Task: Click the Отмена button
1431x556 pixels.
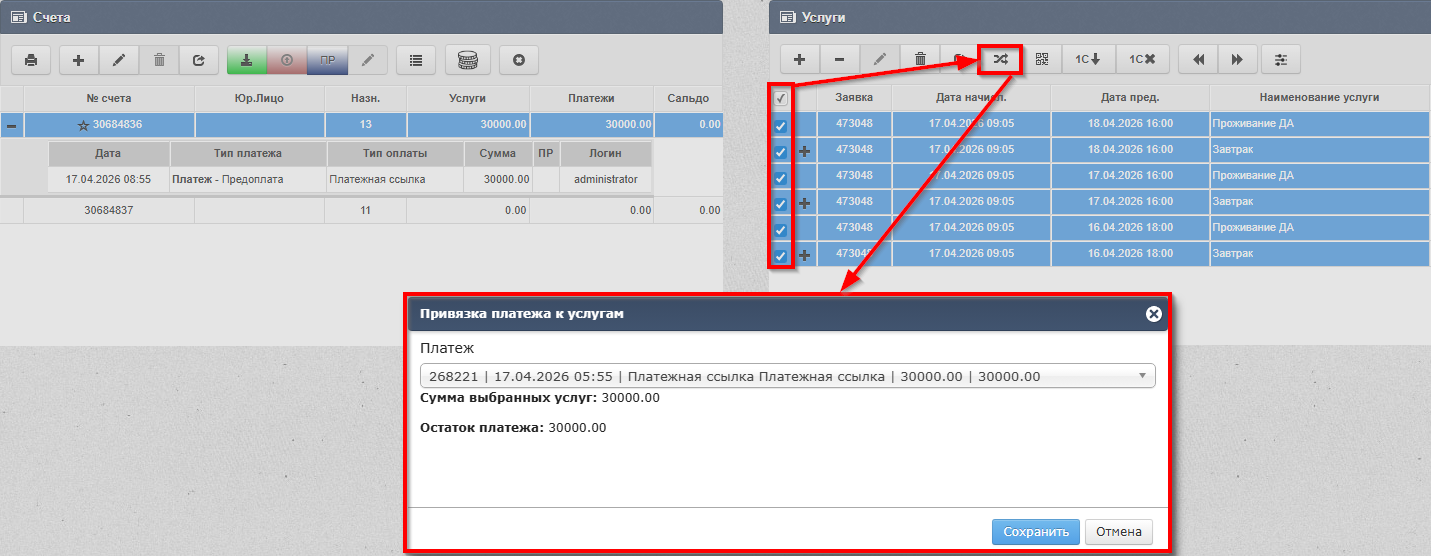Action: (1118, 532)
